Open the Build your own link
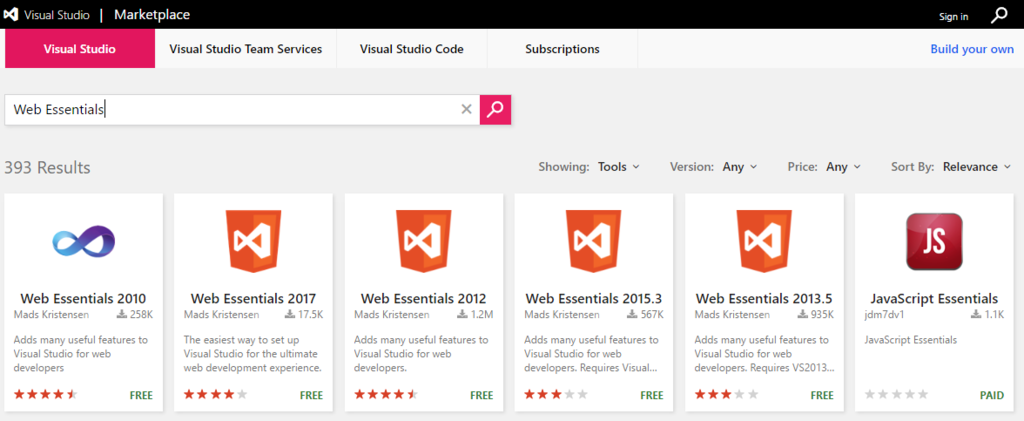The image size is (1024, 421). [x=972, y=49]
